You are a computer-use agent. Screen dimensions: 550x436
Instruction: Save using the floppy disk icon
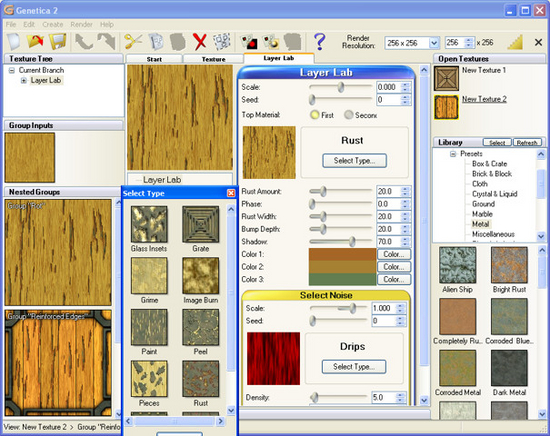[58, 42]
